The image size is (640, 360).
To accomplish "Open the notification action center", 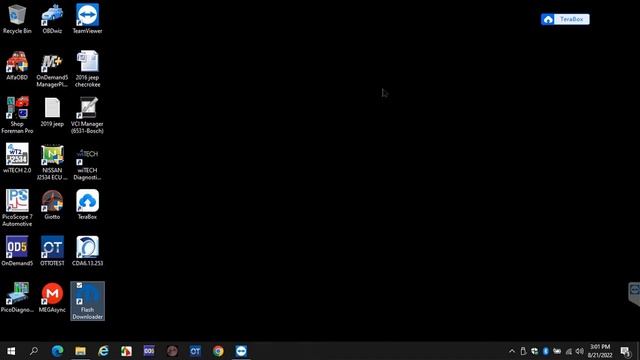I will (625, 351).
